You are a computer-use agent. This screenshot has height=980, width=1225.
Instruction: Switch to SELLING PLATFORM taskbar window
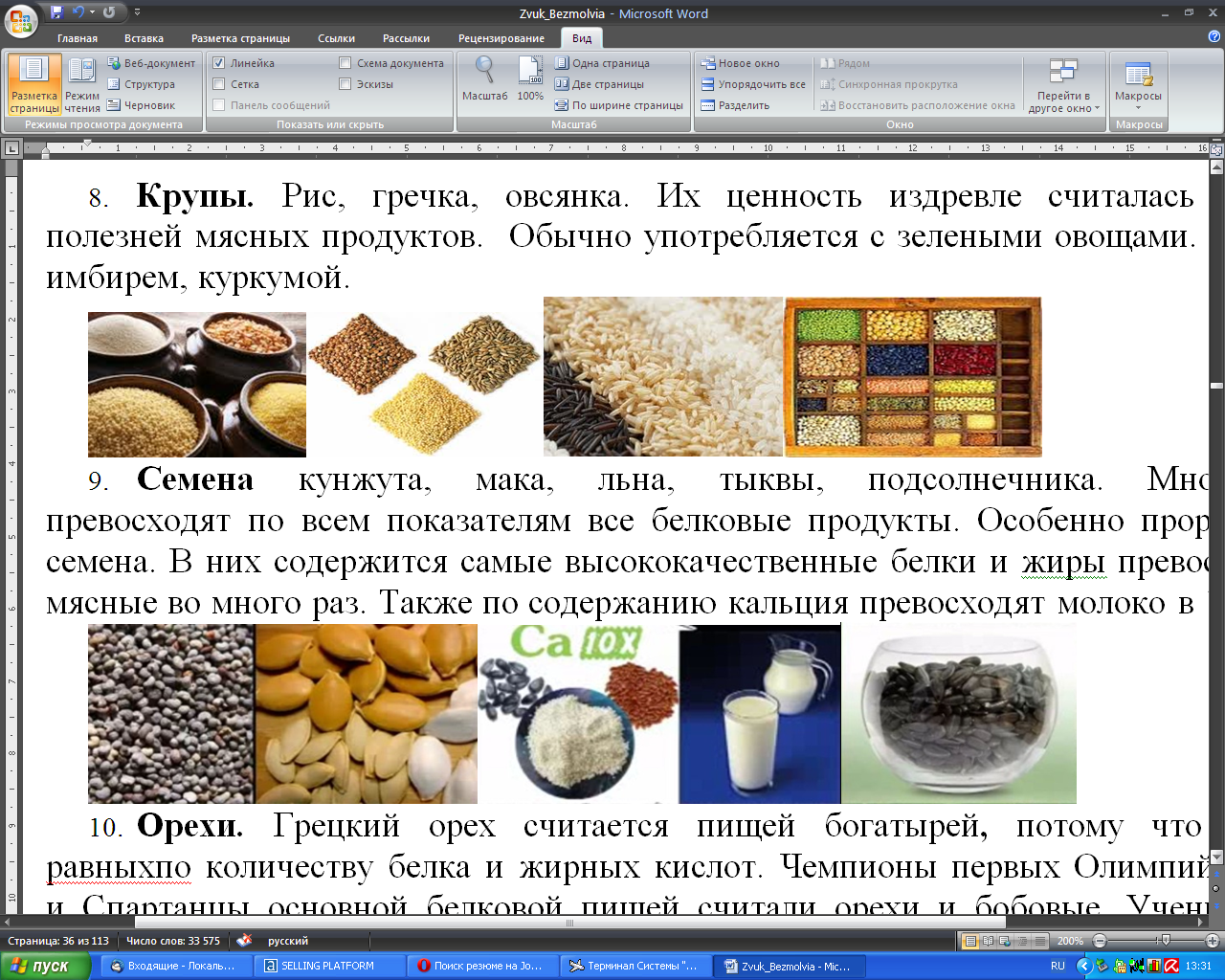tap(329, 967)
